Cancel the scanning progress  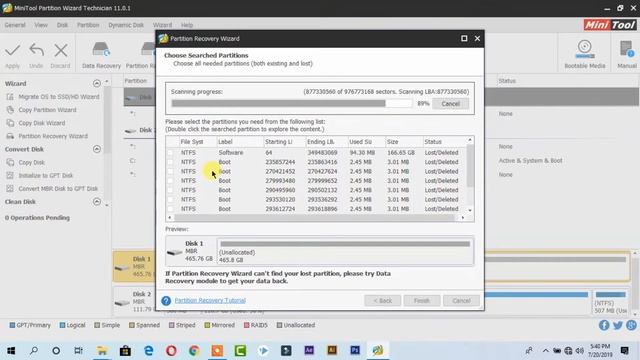451,104
